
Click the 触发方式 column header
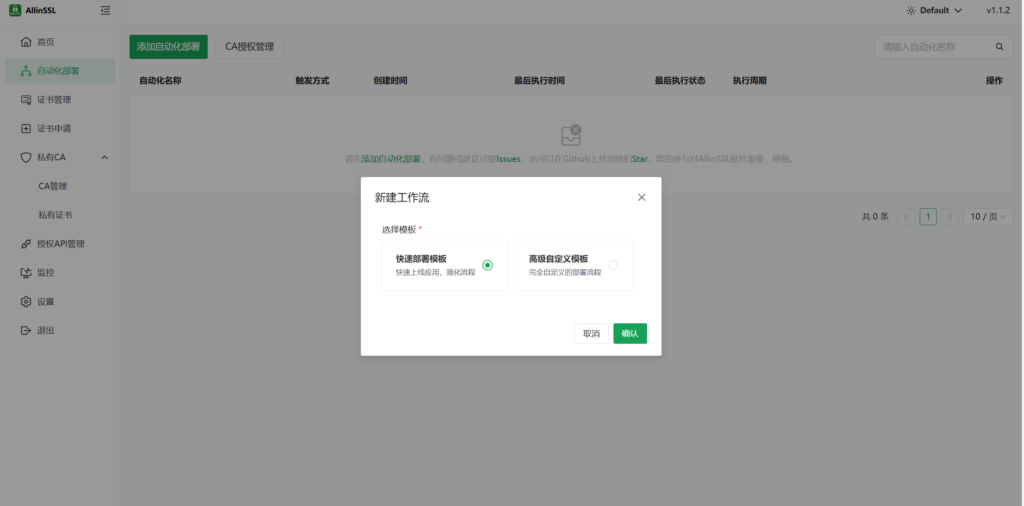pyautogui.click(x=312, y=81)
